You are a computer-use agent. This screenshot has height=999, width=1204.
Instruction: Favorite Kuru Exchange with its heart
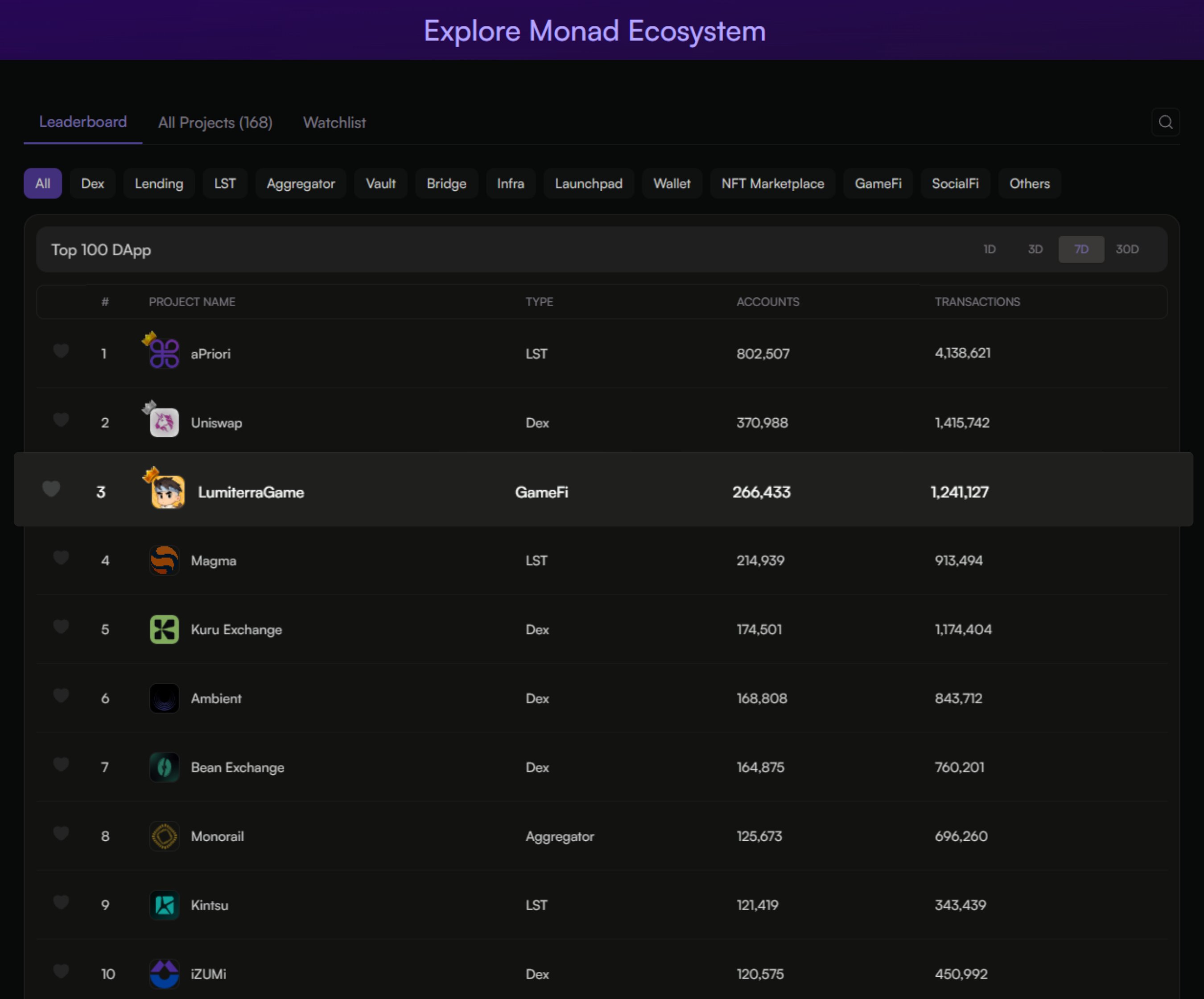tap(61, 627)
